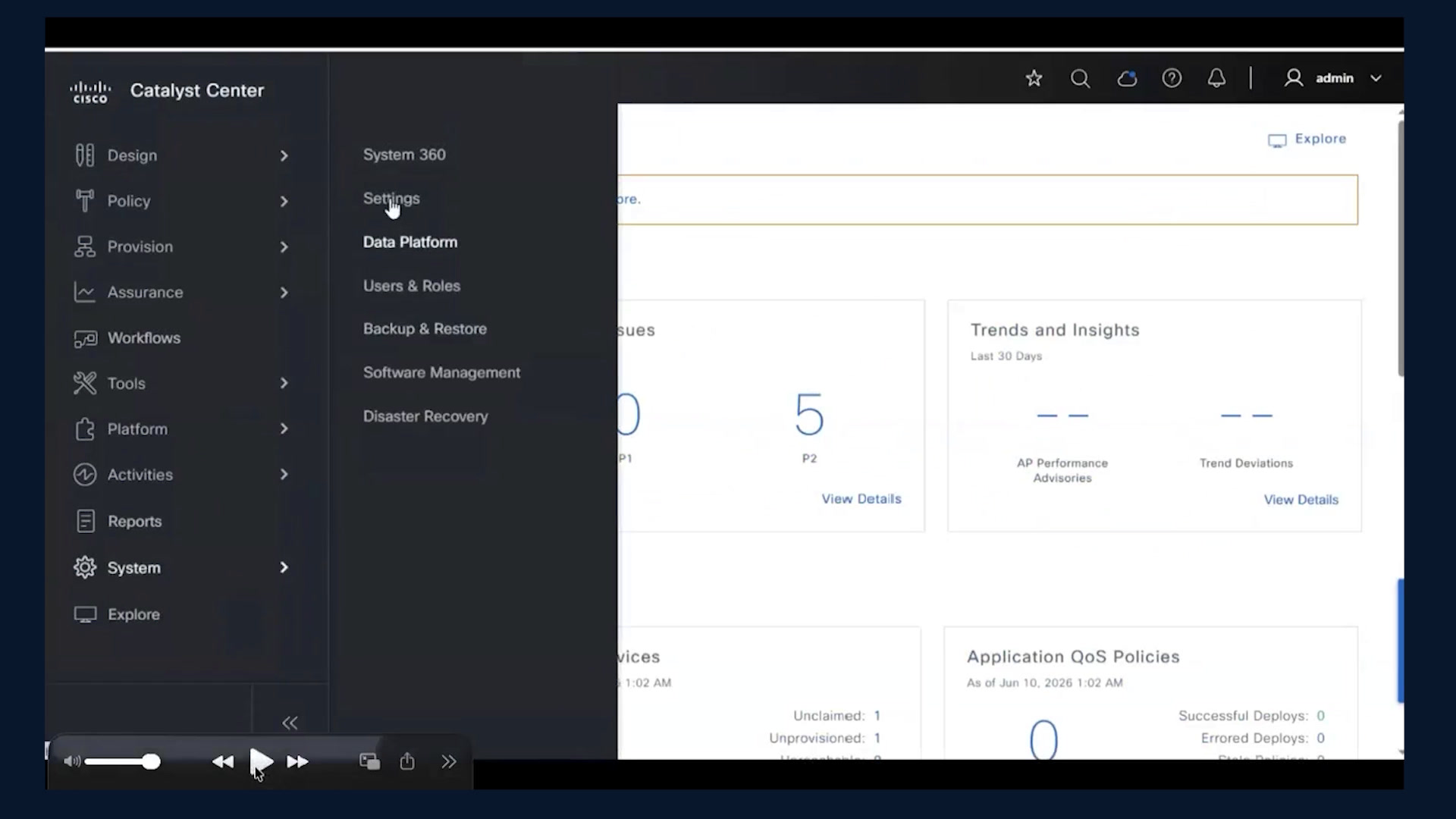The width and height of the screenshot is (1456, 819).
Task: Open the admin account dropdown arrow
Action: 1376,78
